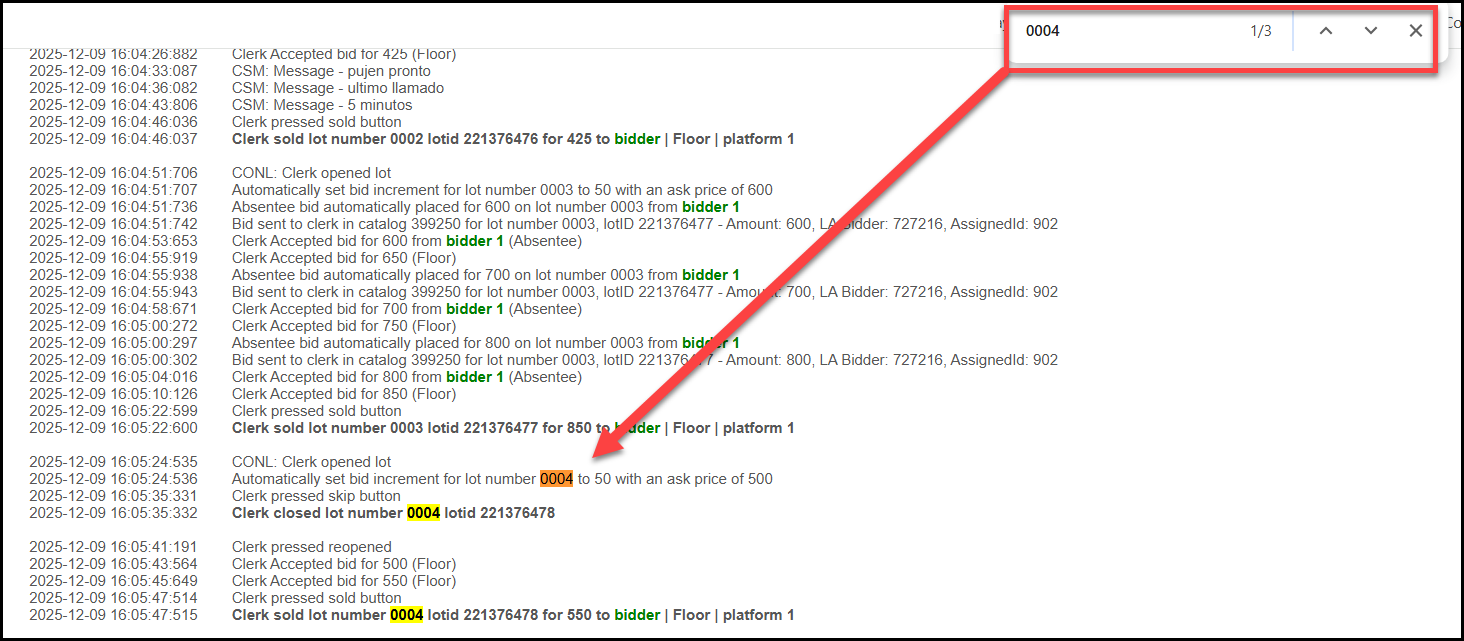Click 'Clerk Accepted bid for 850 (Floor)'
The image size is (1464, 641).
tap(344, 394)
